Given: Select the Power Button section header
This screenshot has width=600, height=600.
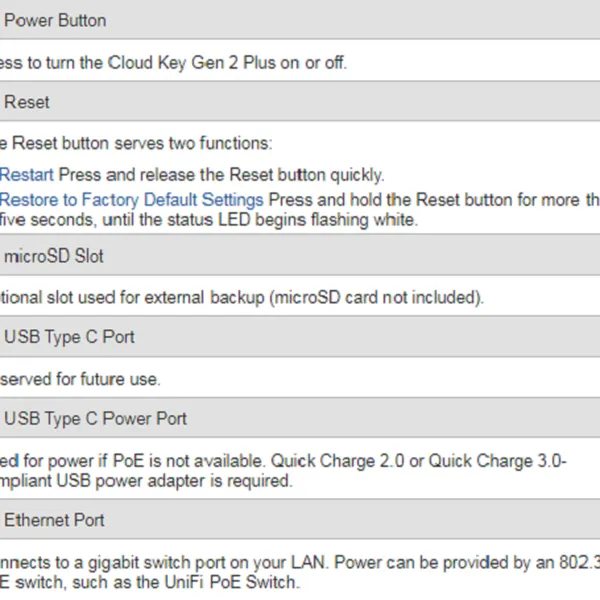Looking at the screenshot, I should (x=56, y=20).
